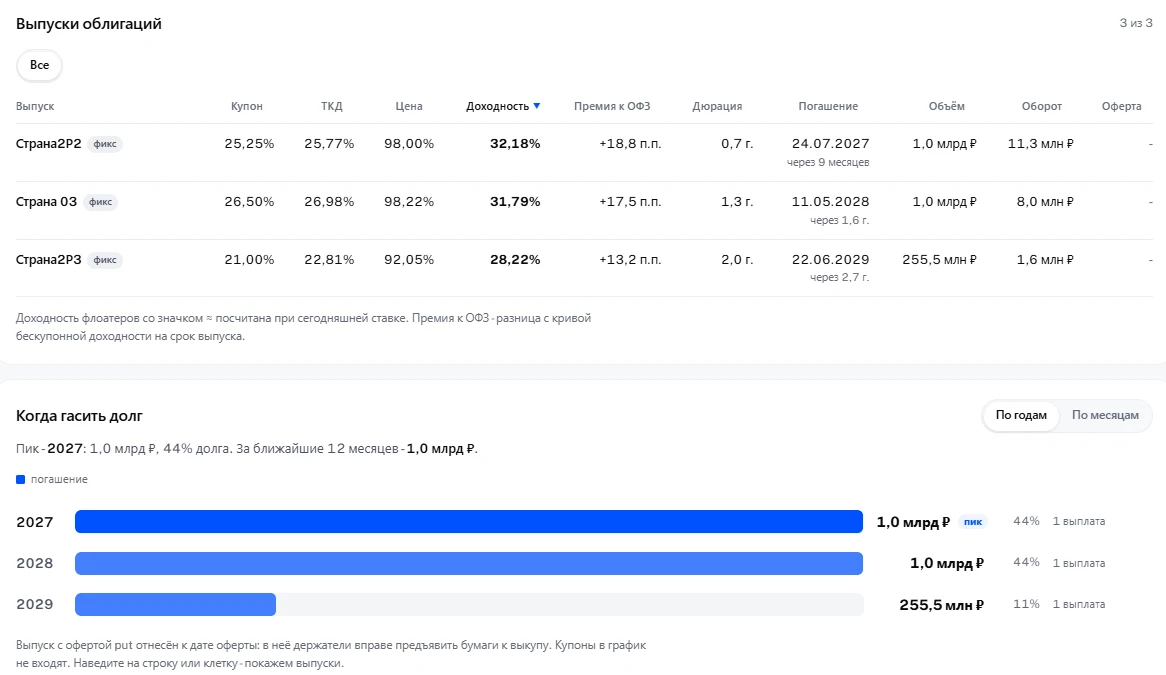Open the Страна 03 bond issue
This screenshot has height=675, width=1166.
point(46,201)
